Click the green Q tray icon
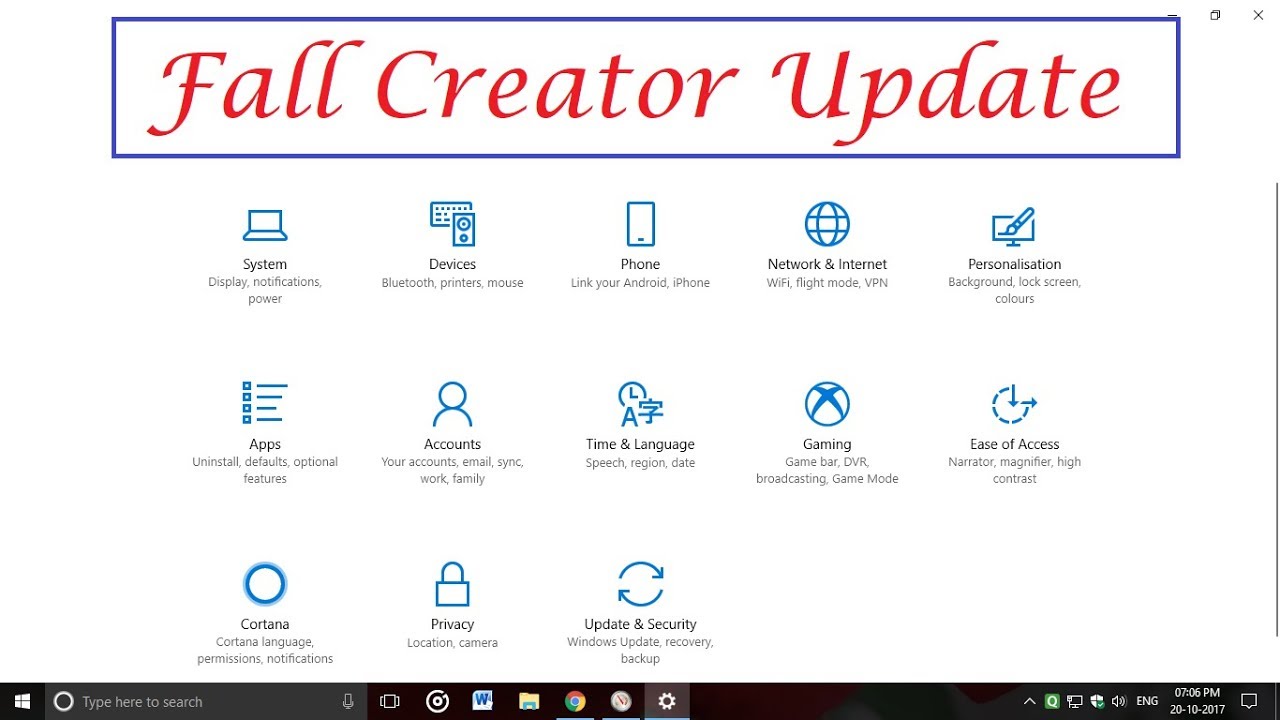Screen dimensions: 1280x720 click(x=1052, y=702)
